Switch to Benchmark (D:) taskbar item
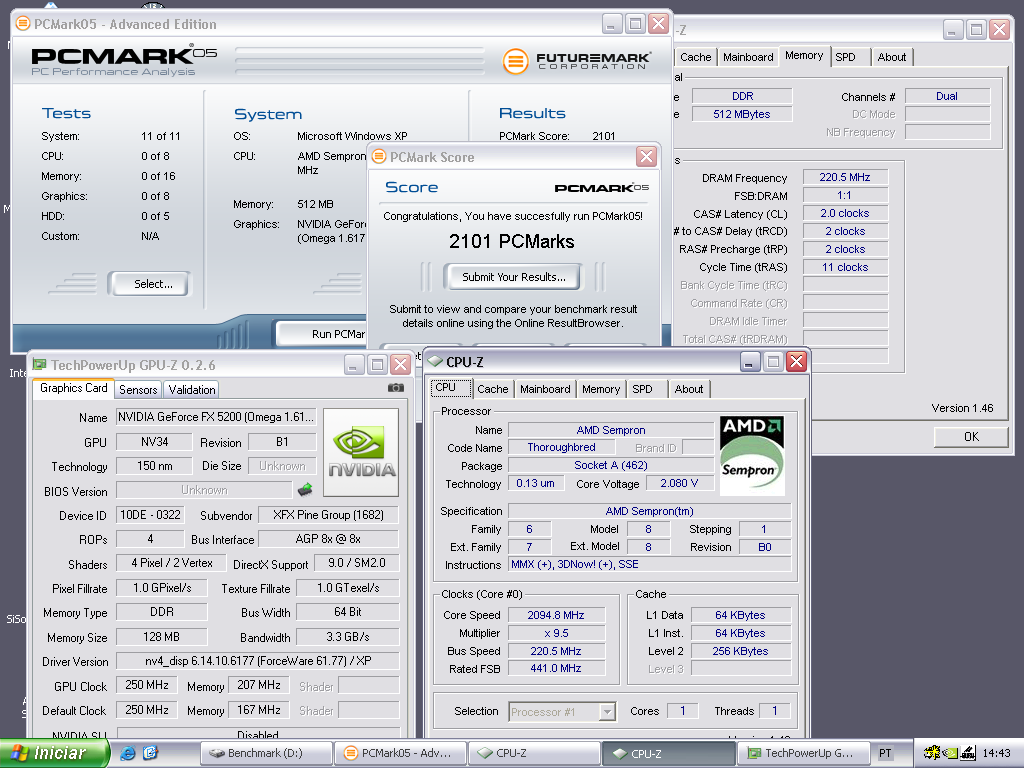Screen dimensions: 1024x768 (x=264, y=753)
